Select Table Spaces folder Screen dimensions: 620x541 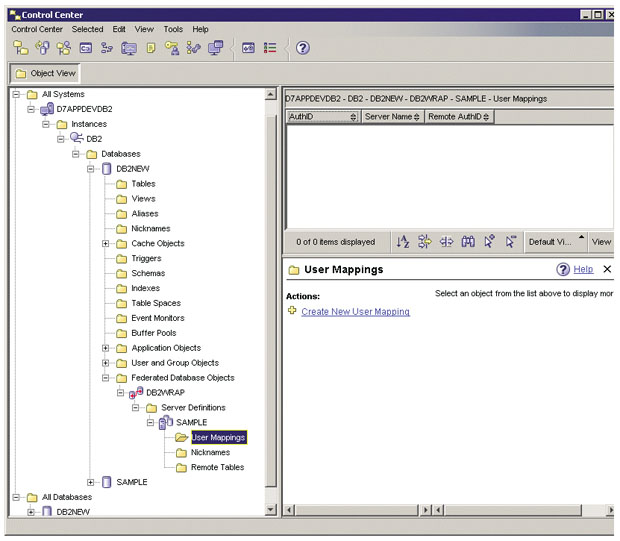(156, 303)
